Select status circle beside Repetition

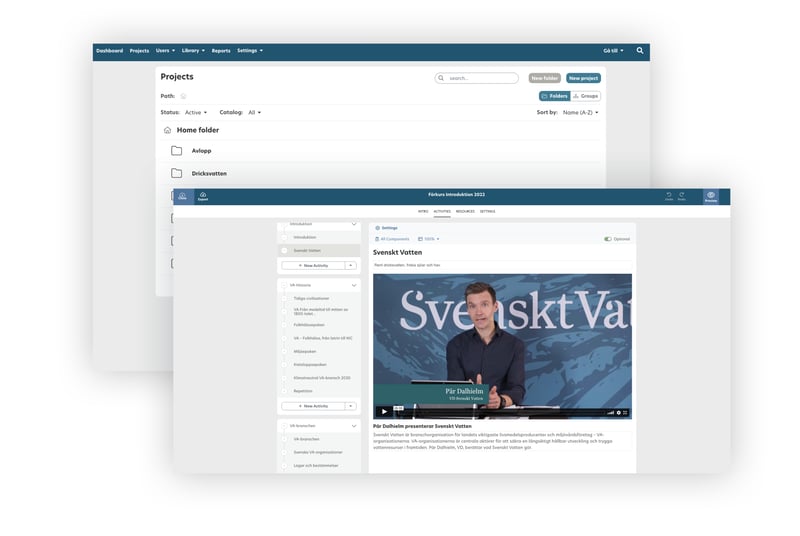click(285, 391)
